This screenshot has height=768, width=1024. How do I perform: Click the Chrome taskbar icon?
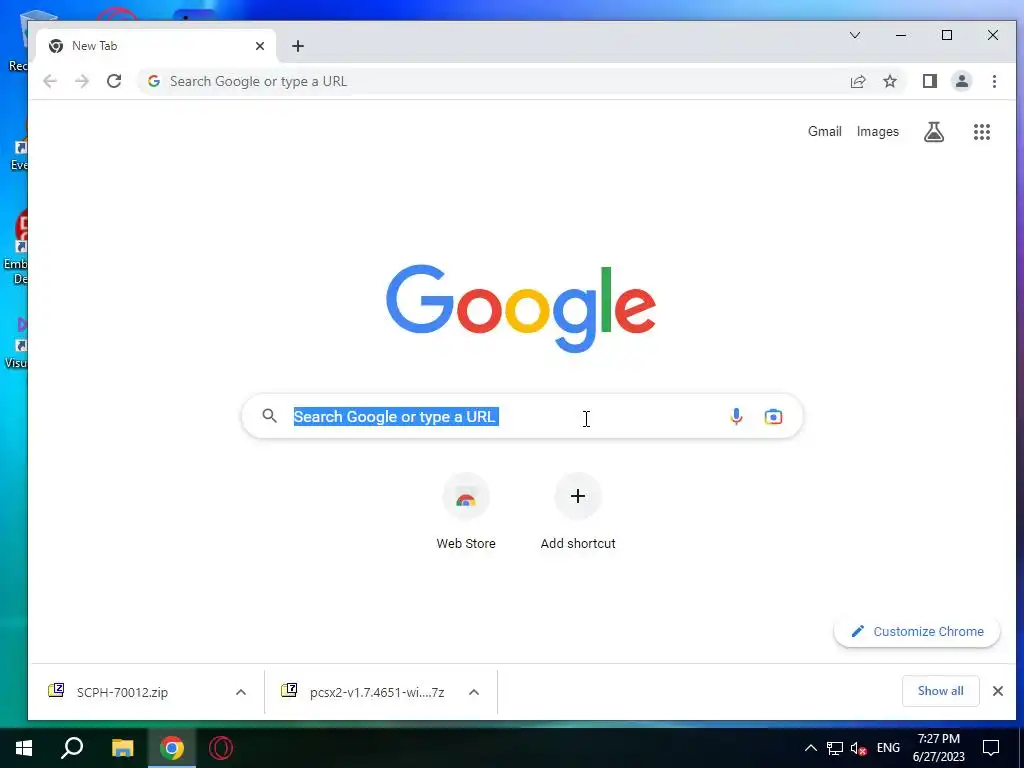pyautogui.click(x=172, y=748)
